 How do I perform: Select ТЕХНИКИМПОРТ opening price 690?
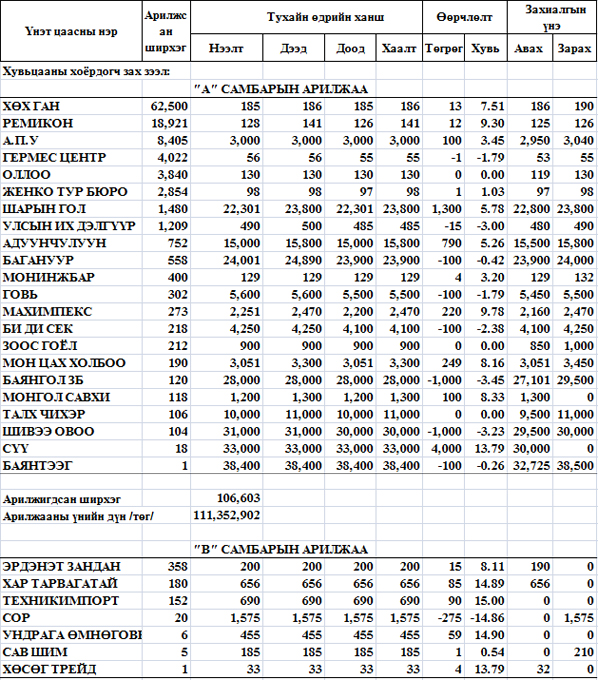[226, 601]
